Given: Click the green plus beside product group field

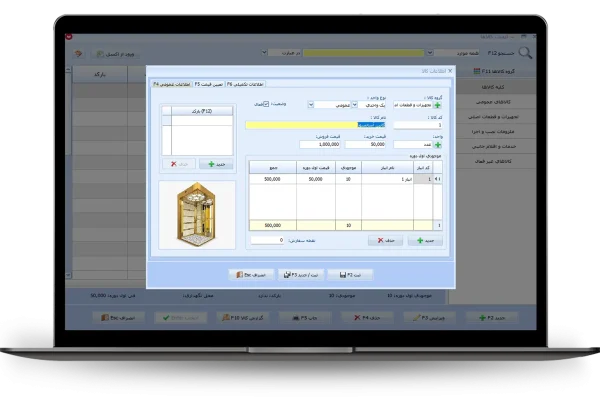Looking at the screenshot, I should click(x=438, y=104).
